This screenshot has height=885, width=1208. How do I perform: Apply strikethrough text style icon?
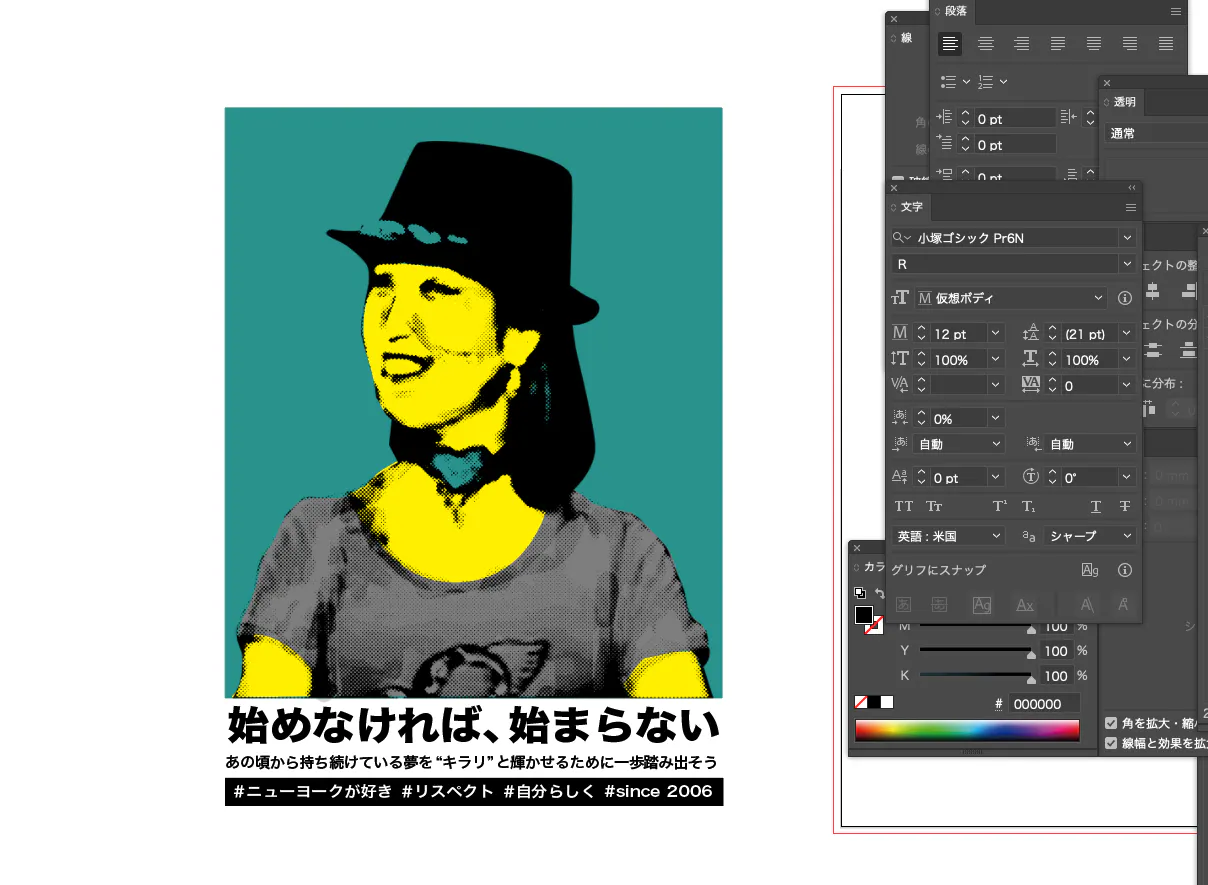point(1125,507)
